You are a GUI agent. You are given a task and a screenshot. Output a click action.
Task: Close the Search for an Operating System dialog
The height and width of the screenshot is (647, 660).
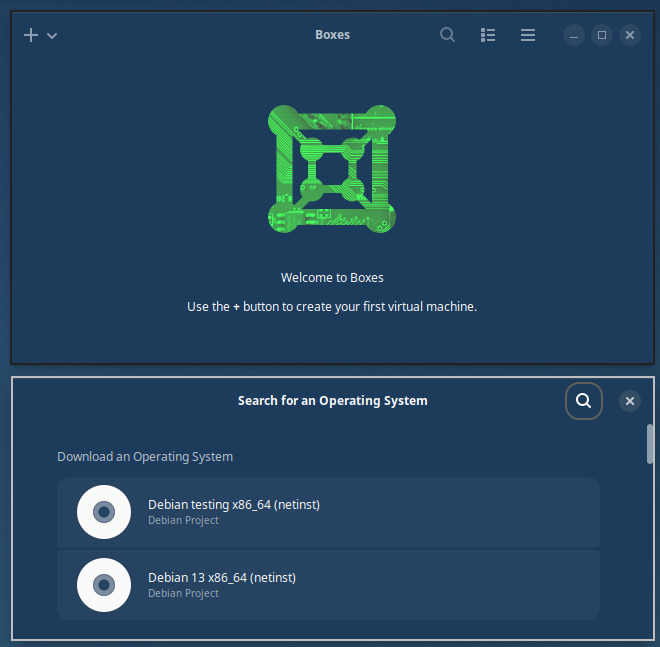point(630,401)
